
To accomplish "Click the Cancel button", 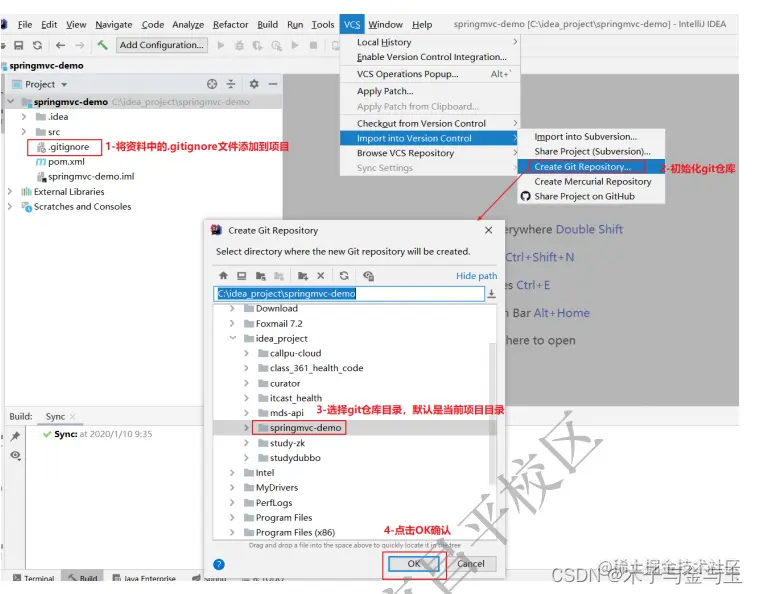I will (x=471, y=564).
